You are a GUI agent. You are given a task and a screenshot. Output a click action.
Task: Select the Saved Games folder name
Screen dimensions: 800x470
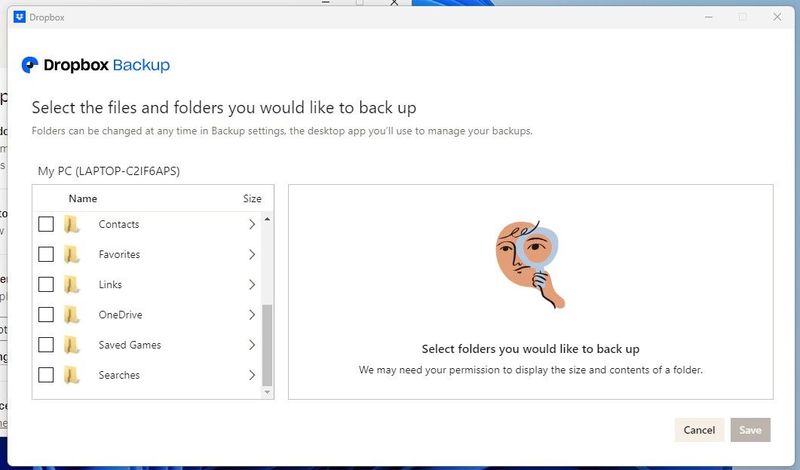(130, 344)
